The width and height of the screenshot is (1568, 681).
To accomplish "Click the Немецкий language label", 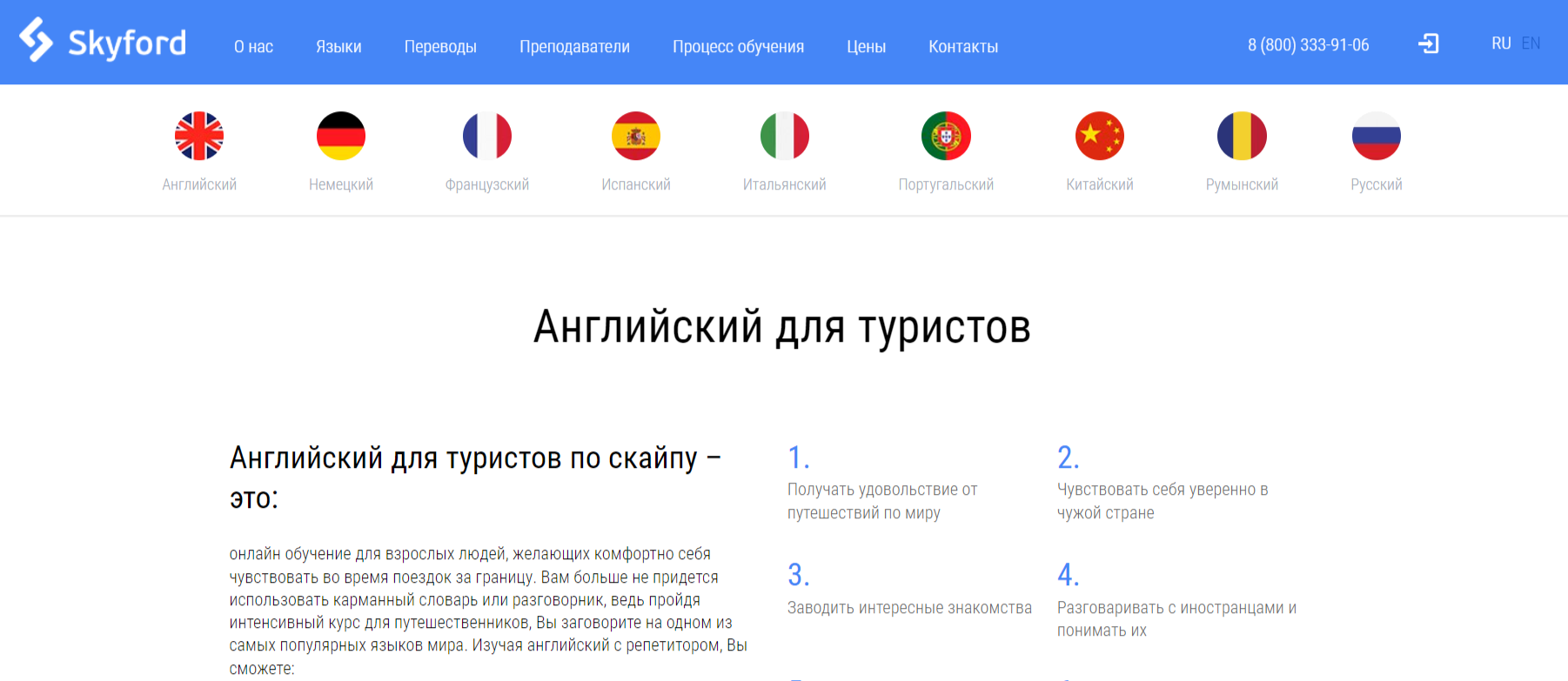I will click(x=341, y=184).
